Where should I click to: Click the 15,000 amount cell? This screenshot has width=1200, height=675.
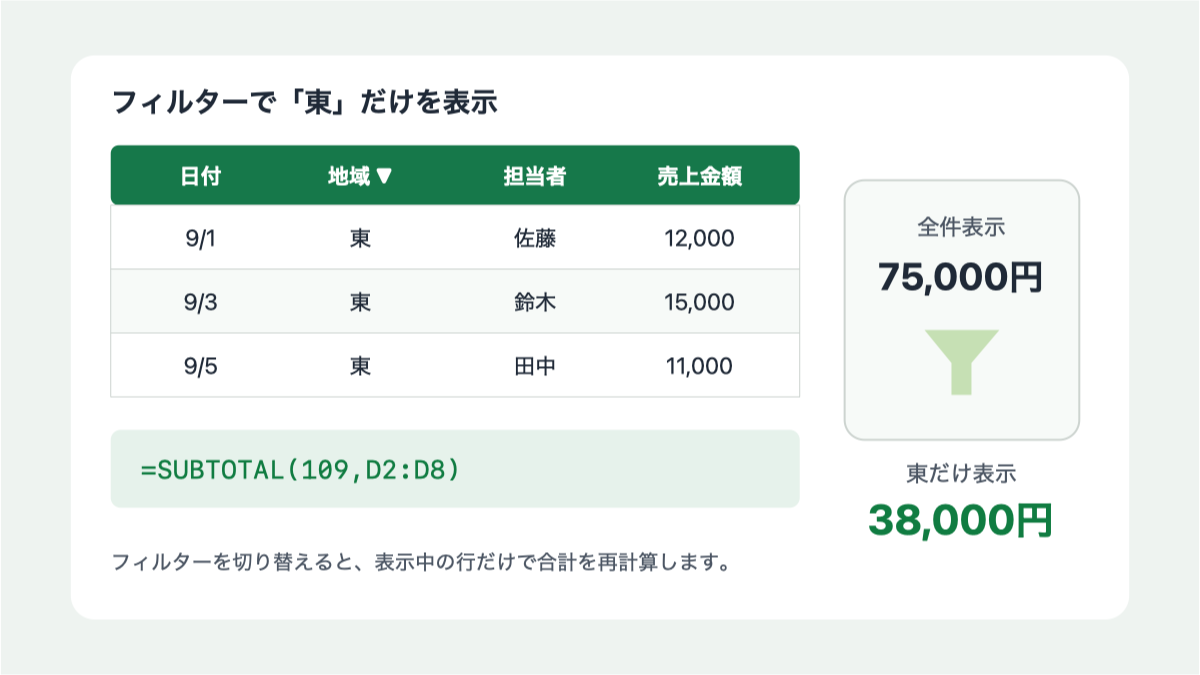(700, 302)
